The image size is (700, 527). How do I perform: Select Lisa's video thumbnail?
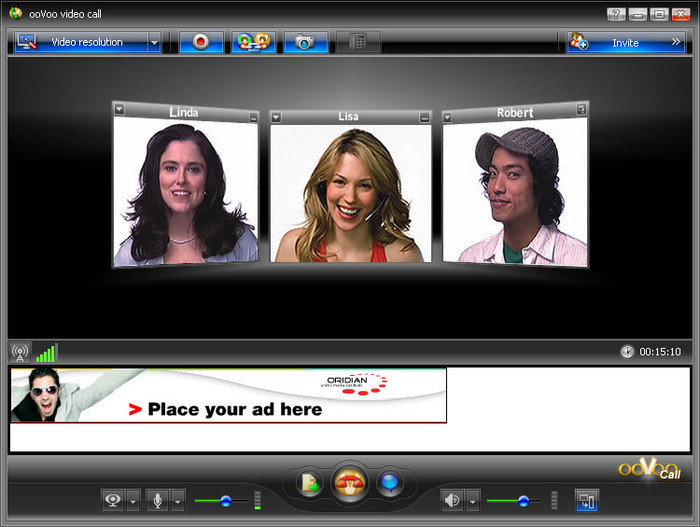pos(350,193)
